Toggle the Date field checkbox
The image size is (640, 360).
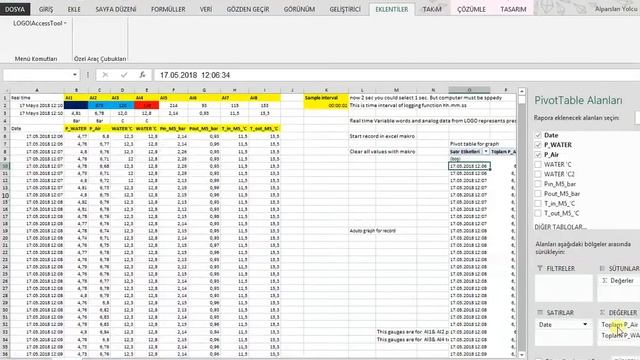[x=538, y=135]
